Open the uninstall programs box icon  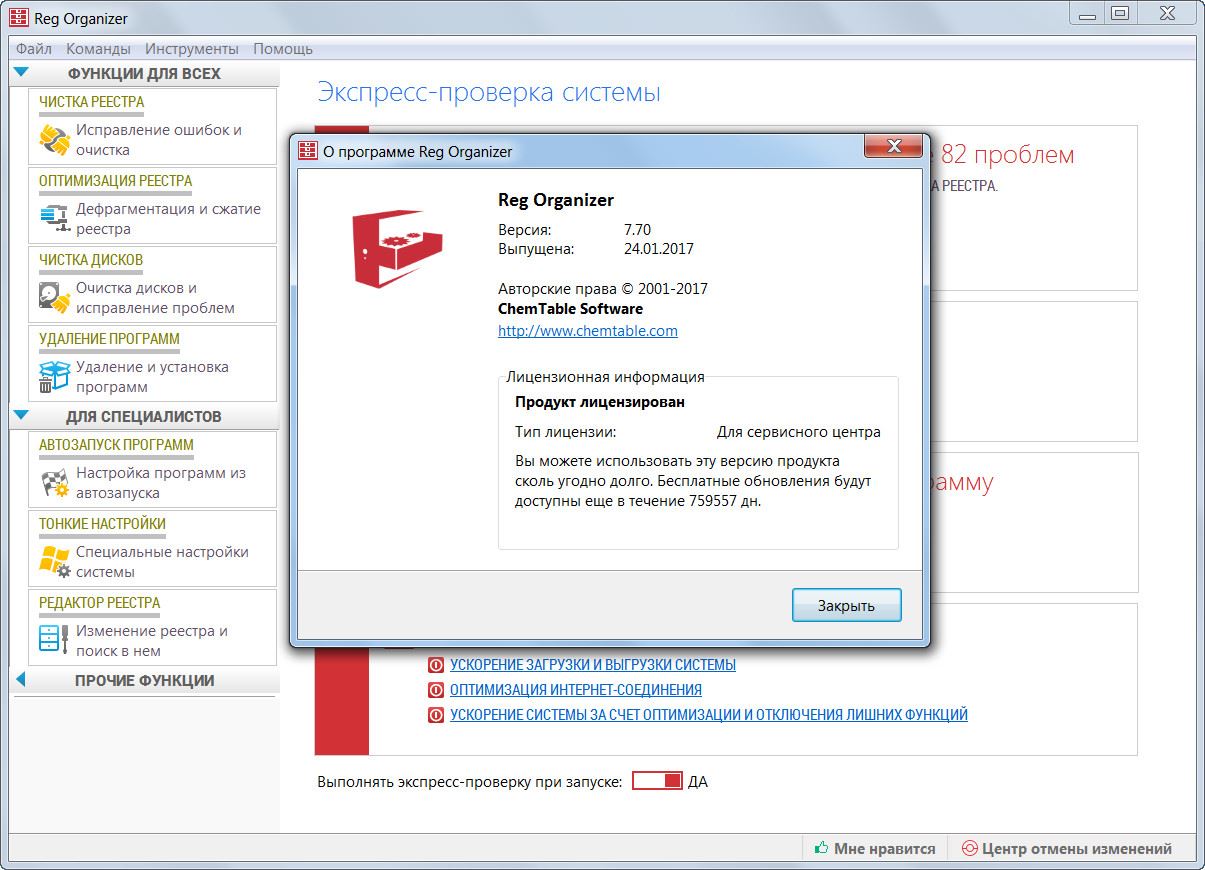(x=54, y=377)
